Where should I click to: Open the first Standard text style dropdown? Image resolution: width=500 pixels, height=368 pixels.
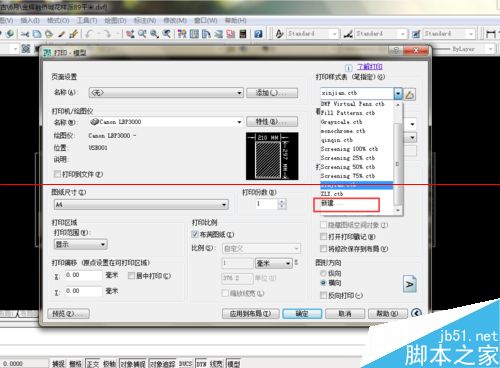click(x=312, y=34)
